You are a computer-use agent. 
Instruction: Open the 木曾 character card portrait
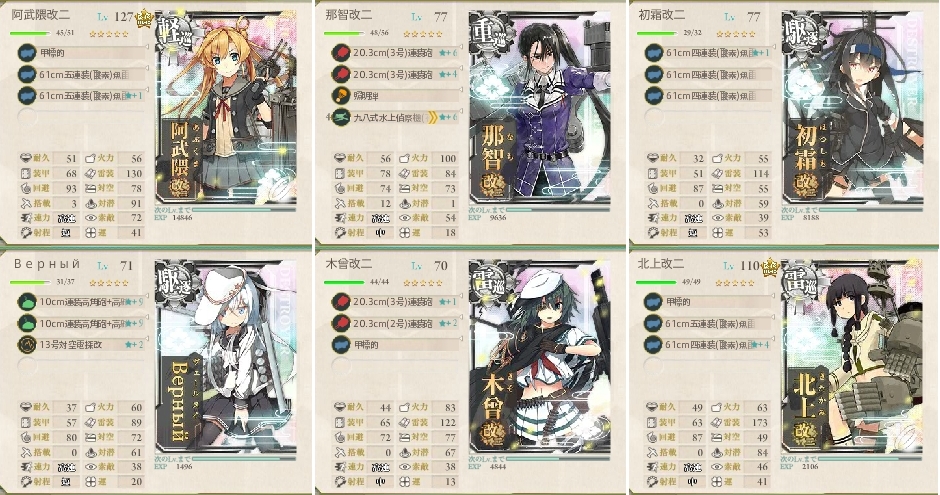(539, 358)
